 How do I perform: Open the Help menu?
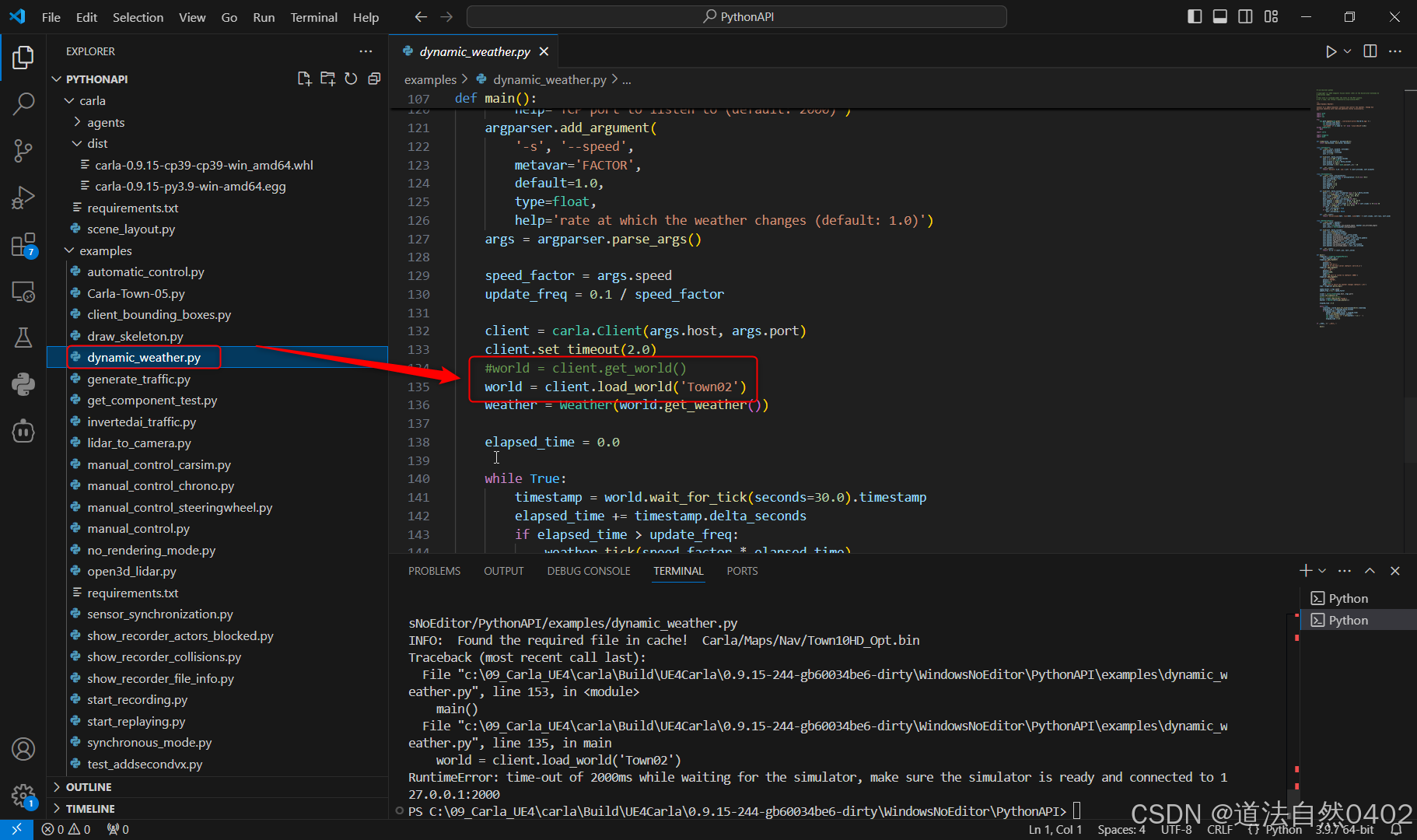(366, 17)
